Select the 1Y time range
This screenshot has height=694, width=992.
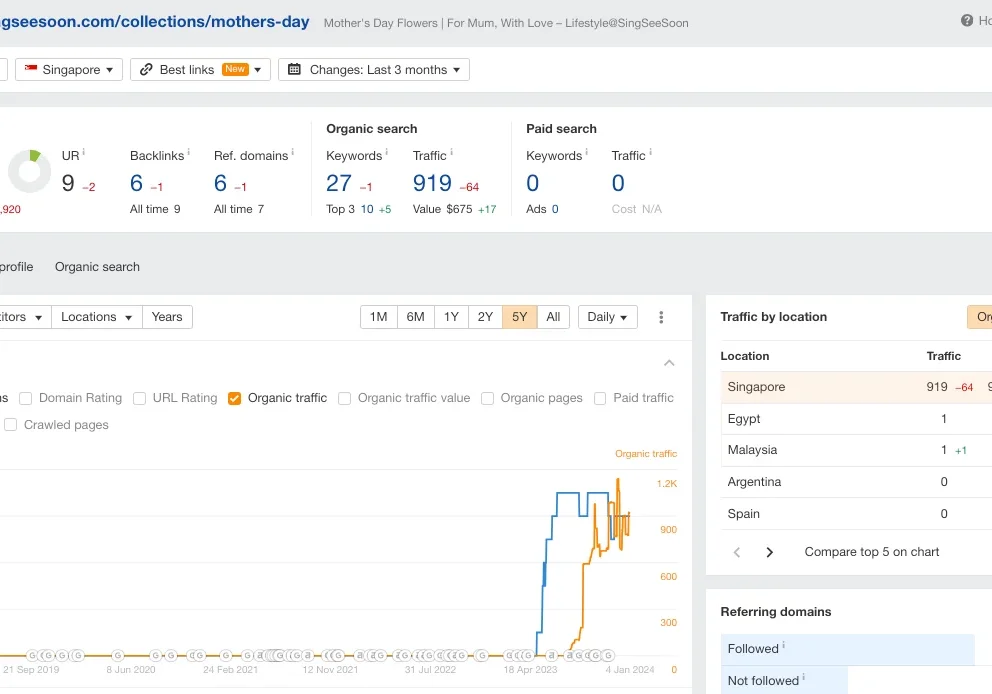click(451, 317)
